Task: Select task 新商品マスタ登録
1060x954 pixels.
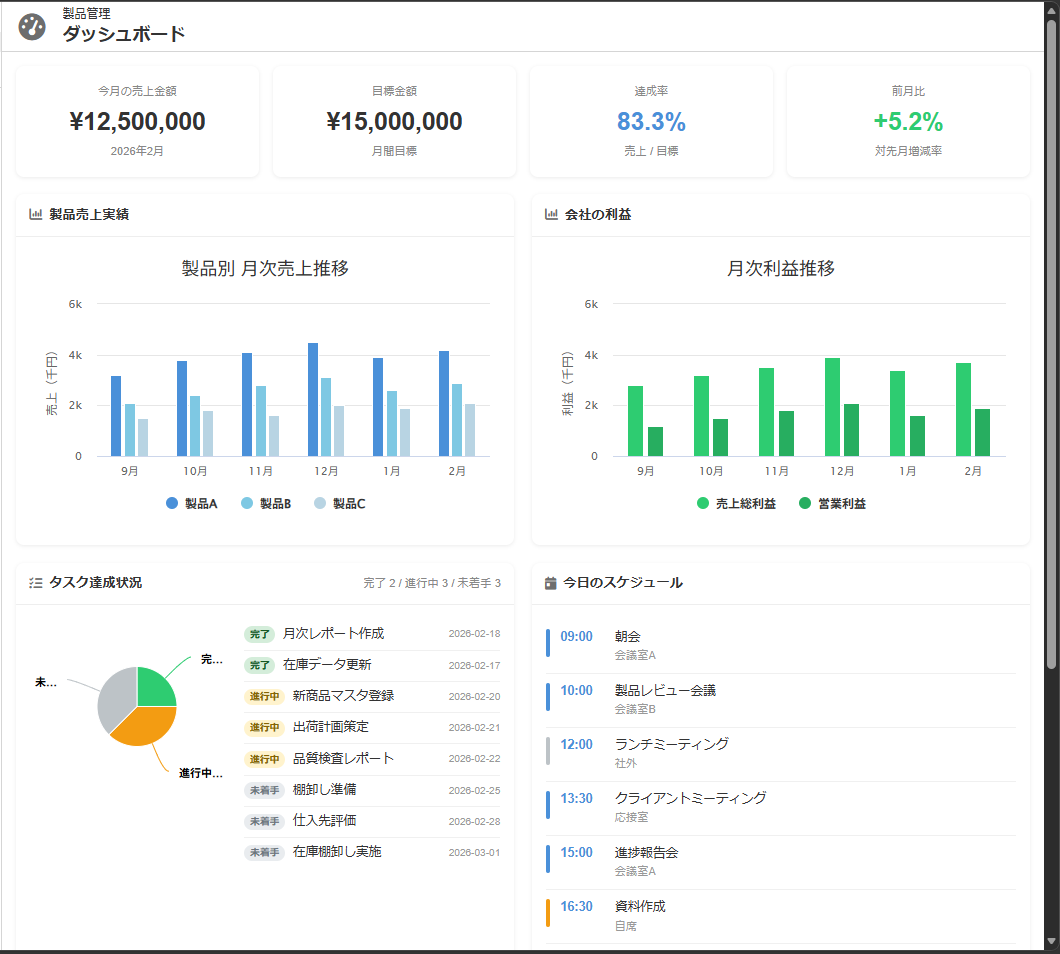Action: click(343, 696)
